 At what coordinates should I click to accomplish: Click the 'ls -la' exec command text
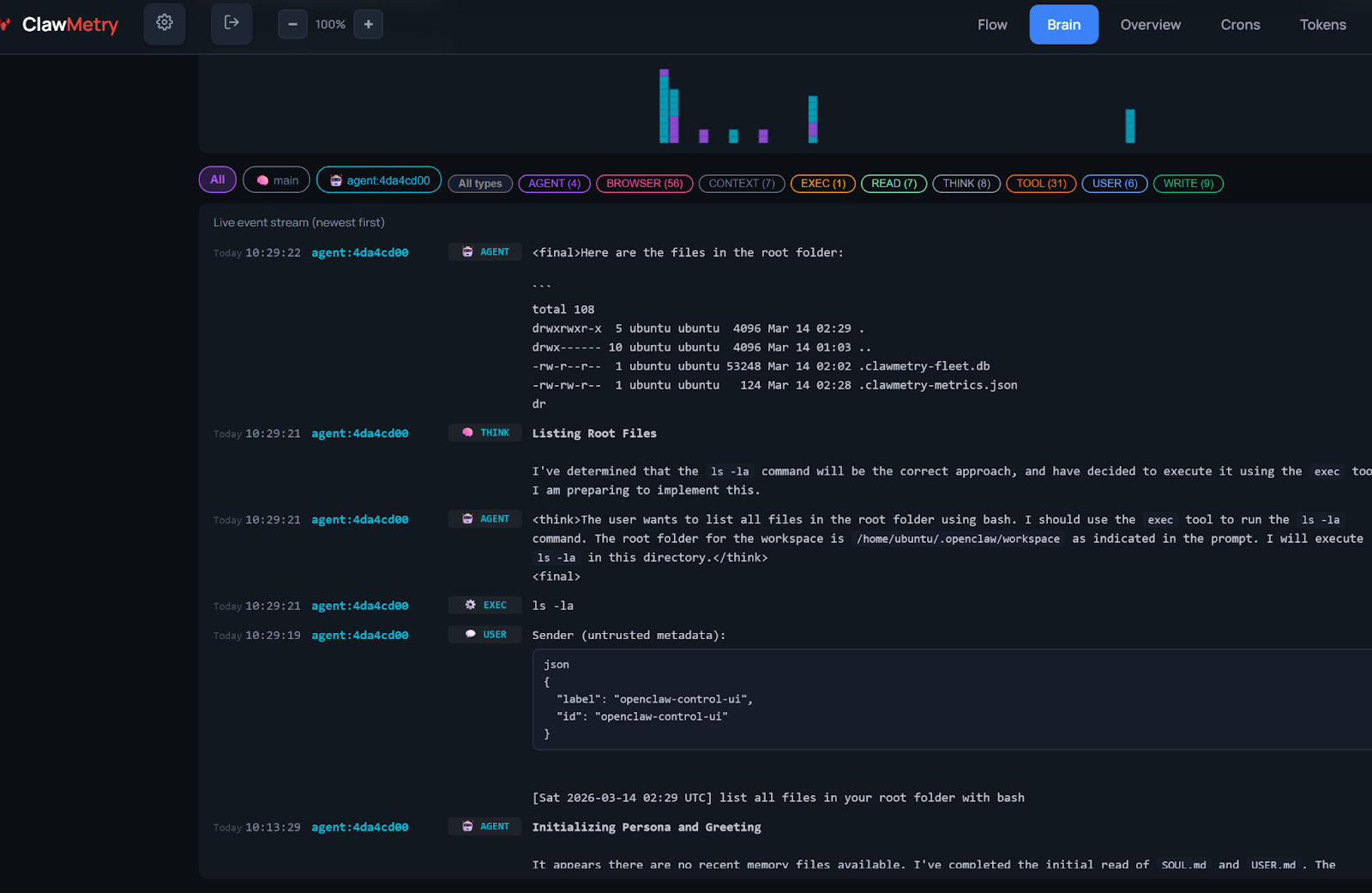[x=553, y=606]
